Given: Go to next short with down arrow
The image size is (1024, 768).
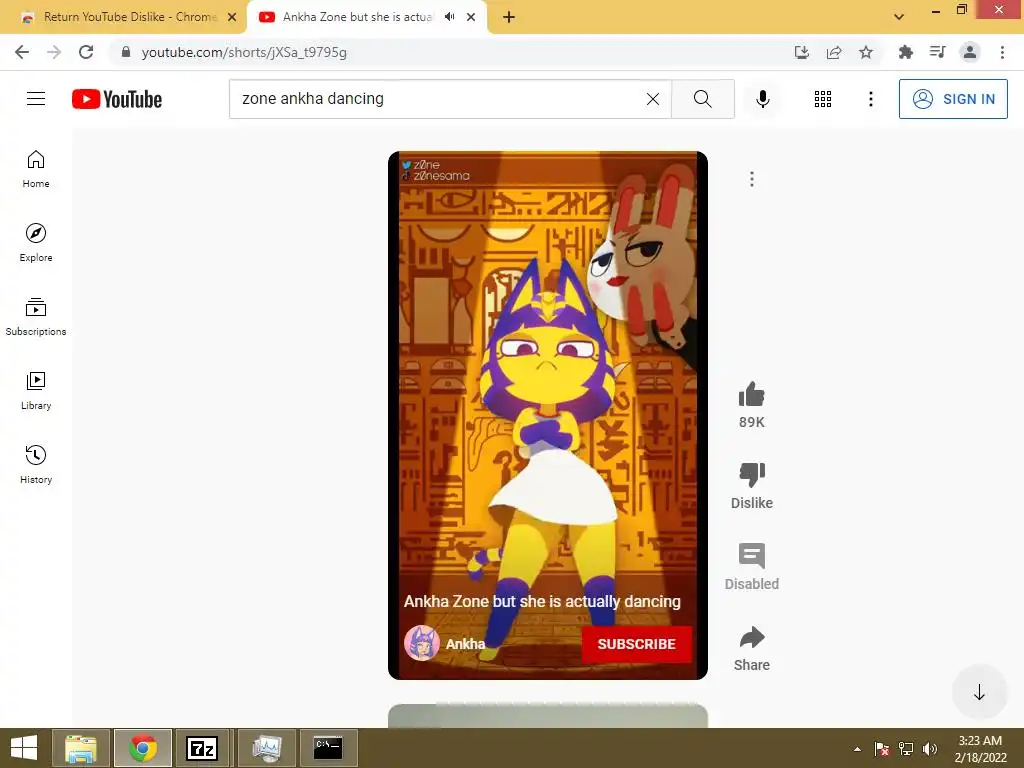Looking at the screenshot, I should tap(978, 692).
